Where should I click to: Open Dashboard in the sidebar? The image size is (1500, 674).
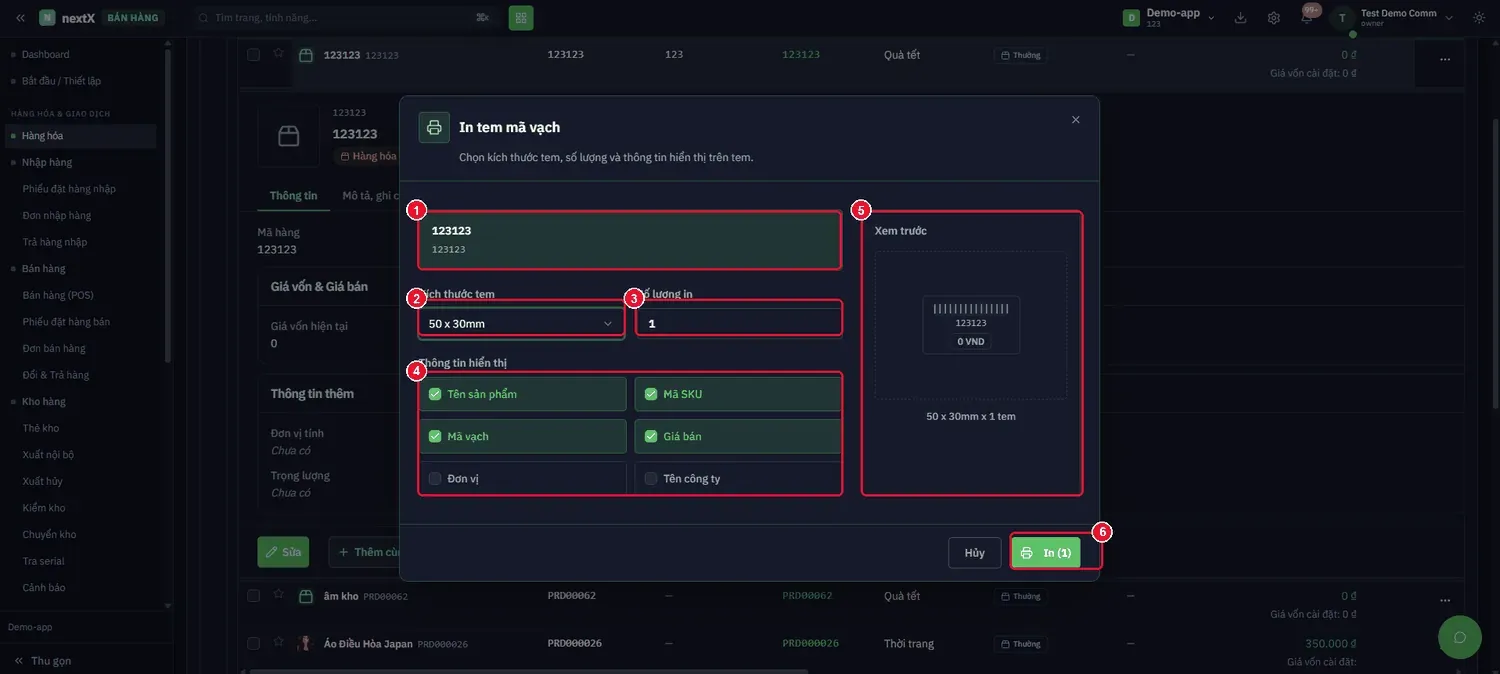point(46,54)
